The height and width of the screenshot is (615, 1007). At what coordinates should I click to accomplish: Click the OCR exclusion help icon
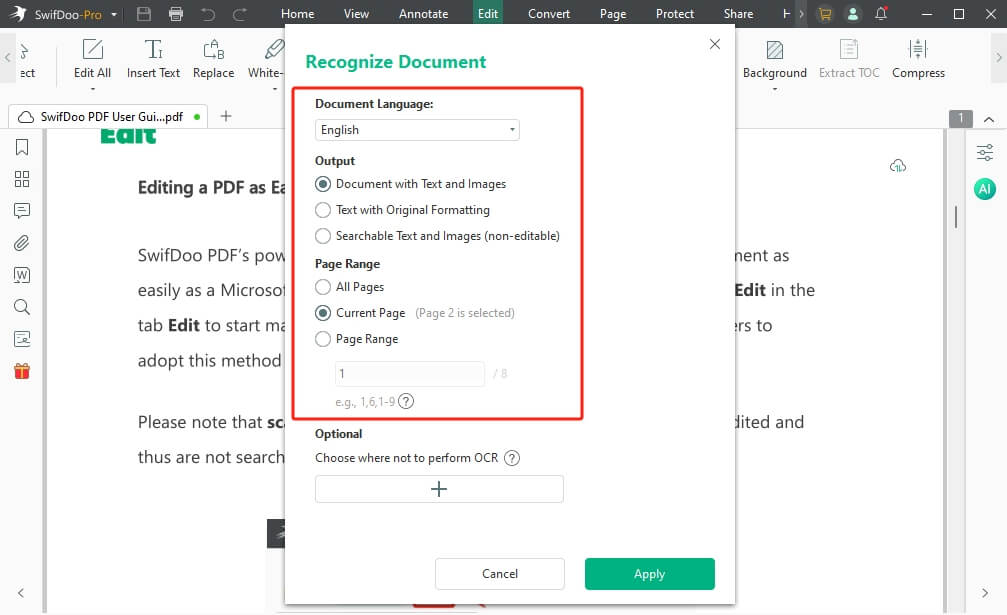point(512,458)
